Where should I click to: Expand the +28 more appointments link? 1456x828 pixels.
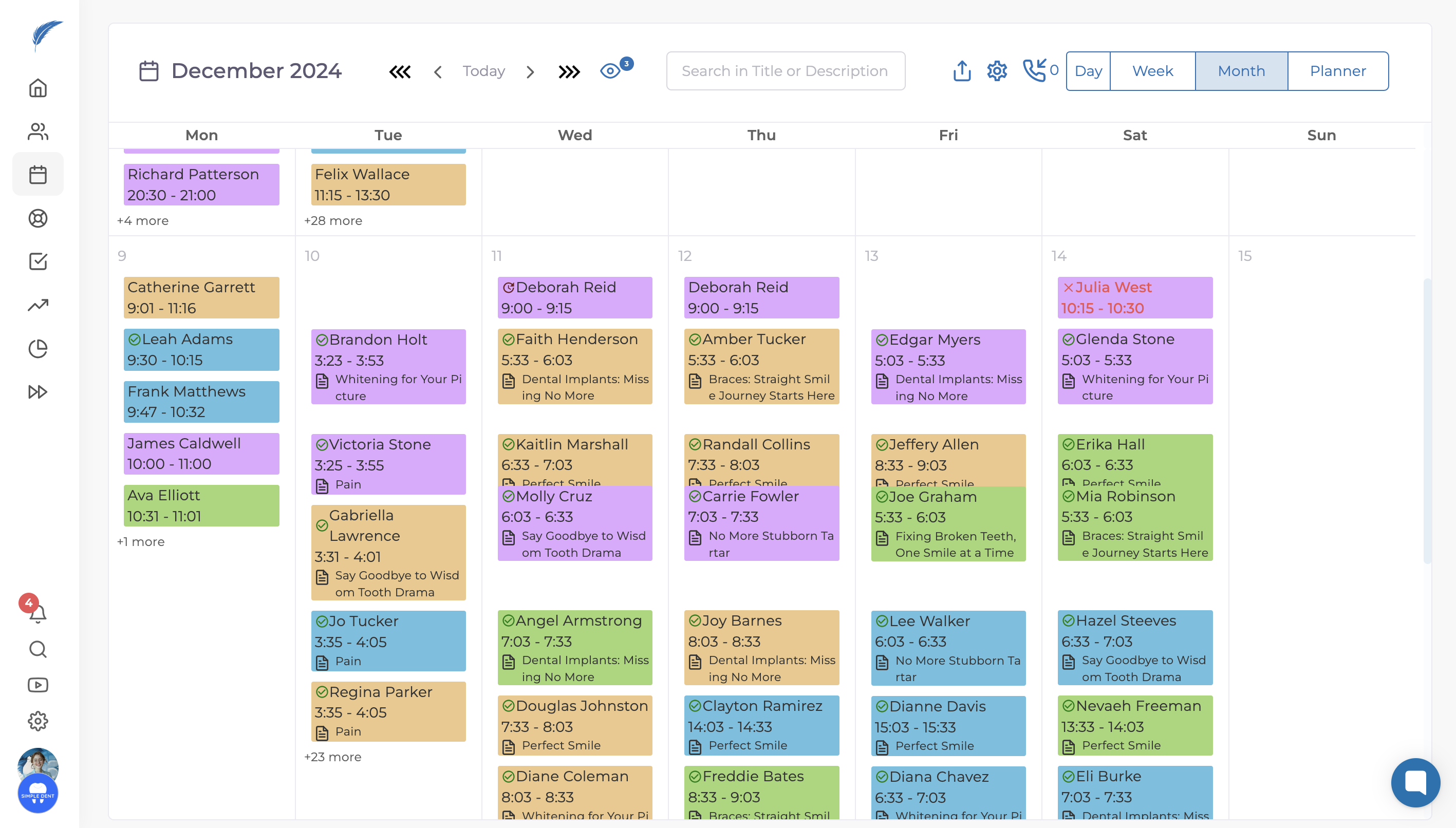coord(333,221)
